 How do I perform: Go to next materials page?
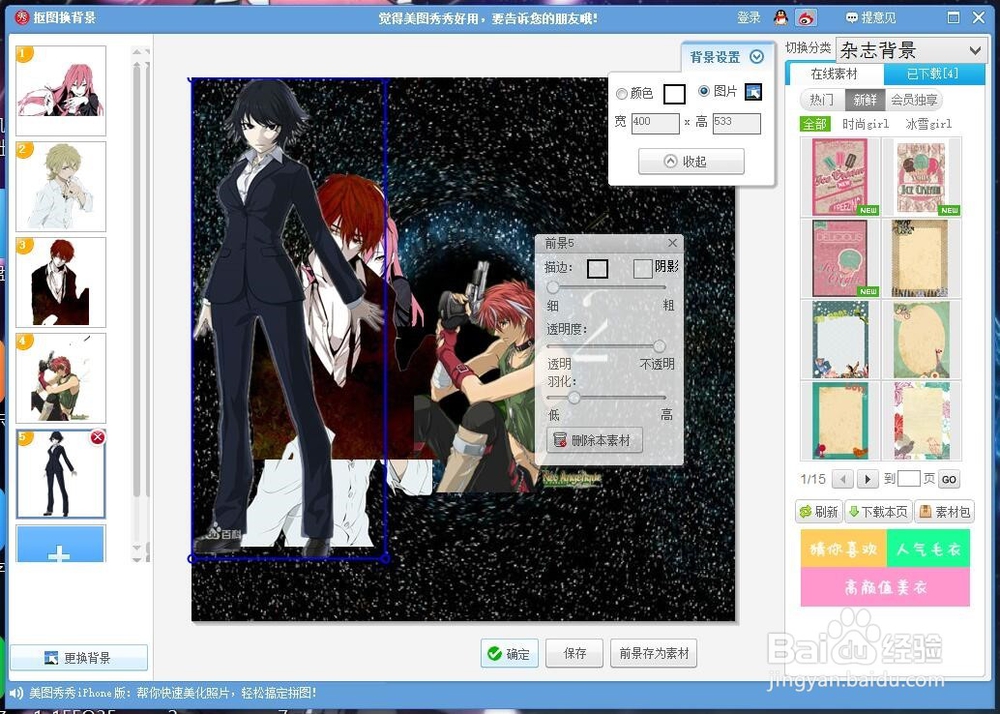click(867, 479)
